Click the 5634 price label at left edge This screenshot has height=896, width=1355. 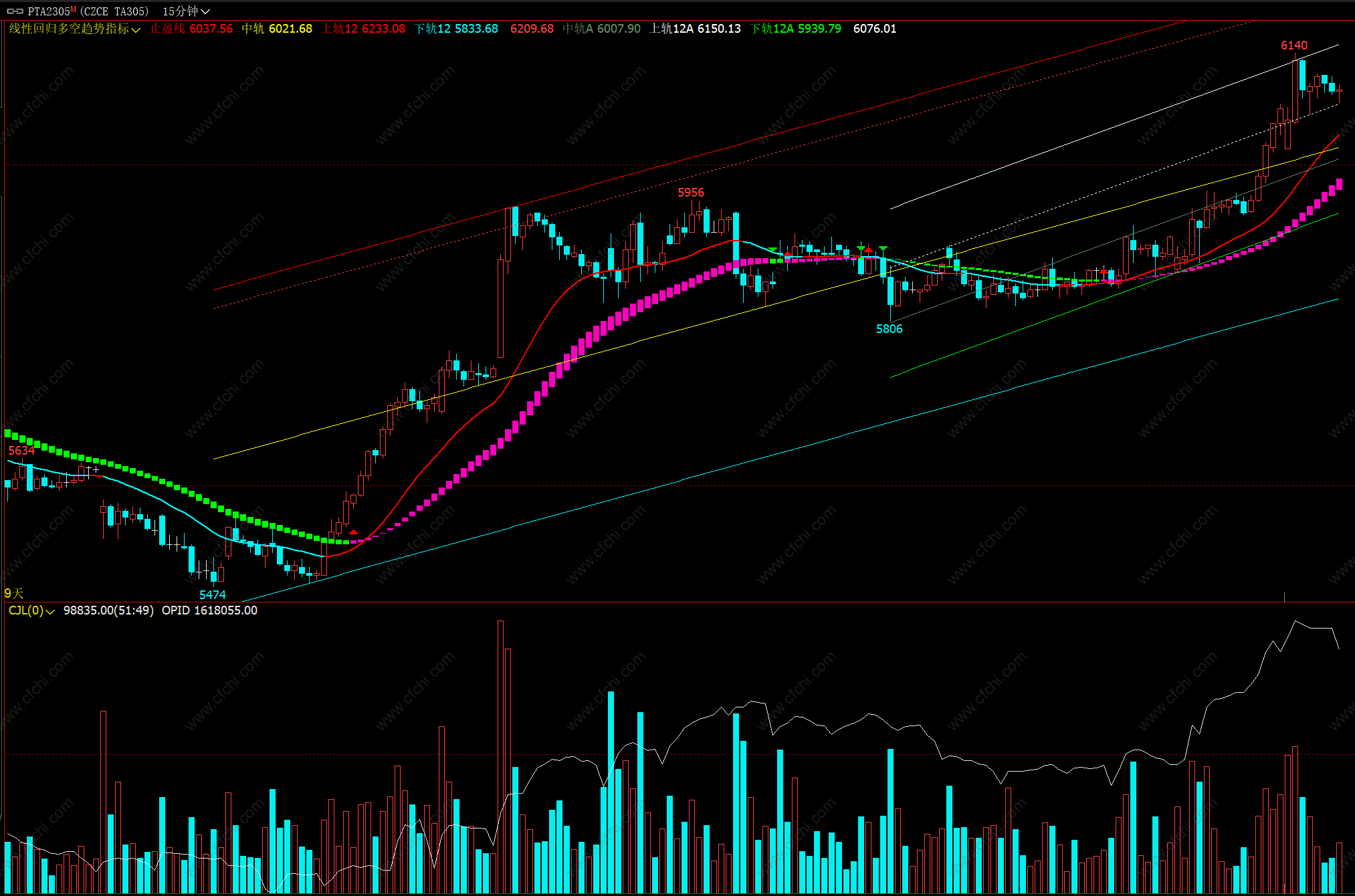click(x=21, y=451)
